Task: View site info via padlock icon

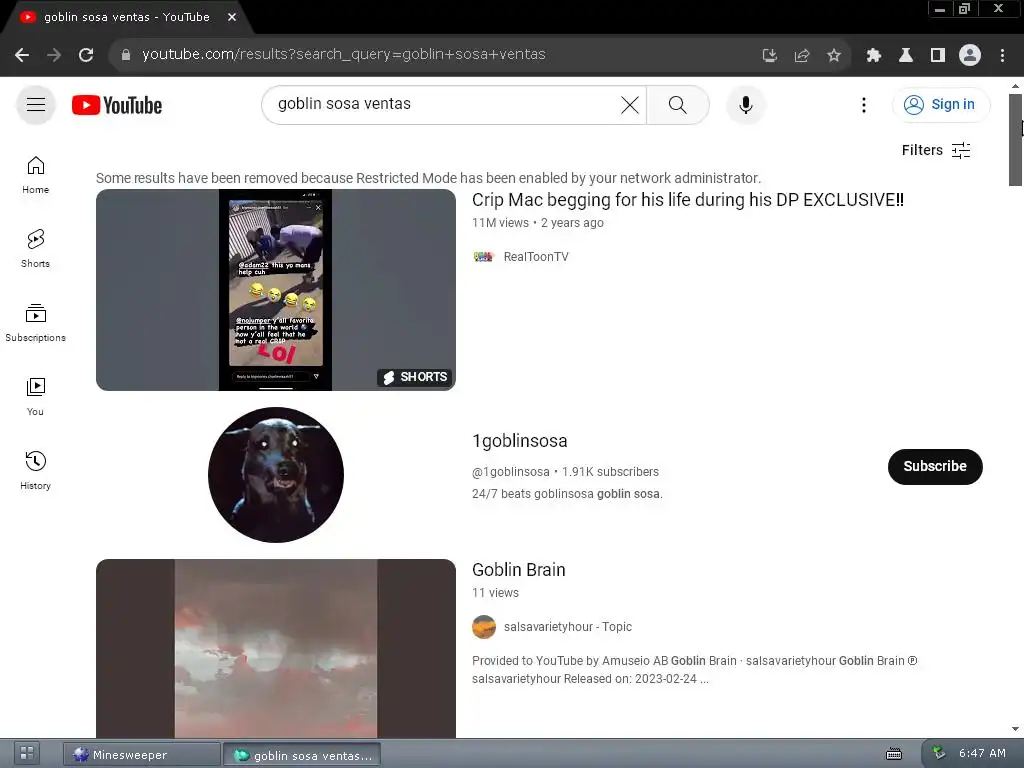Action: [126, 55]
